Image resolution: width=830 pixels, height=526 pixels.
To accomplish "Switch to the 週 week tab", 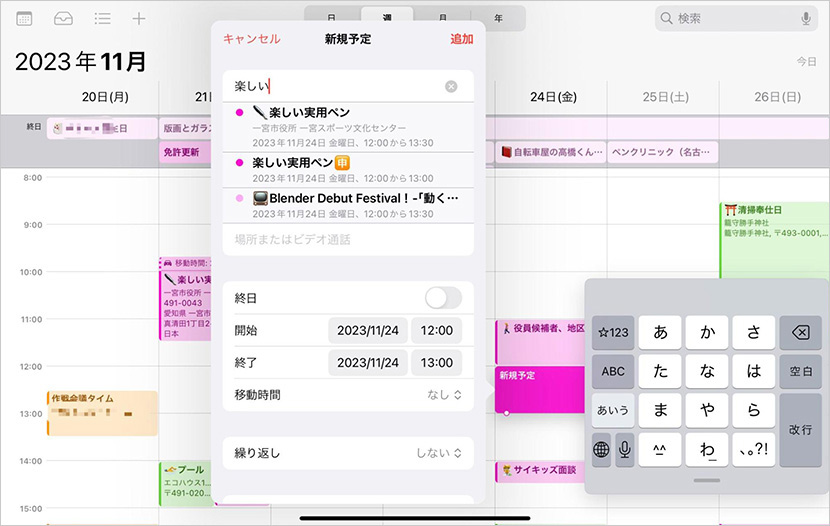I will 387,17.
